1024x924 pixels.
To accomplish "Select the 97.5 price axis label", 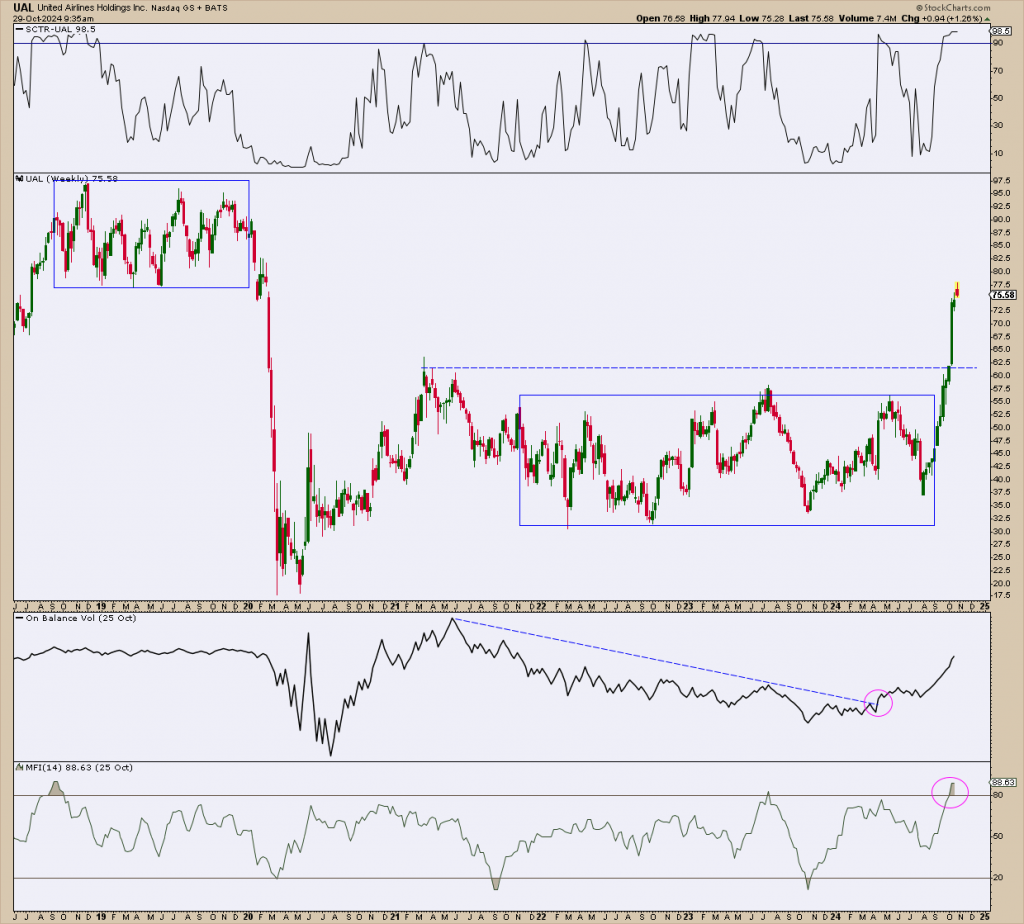I will pyautogui.click(x=1002, y=180).
